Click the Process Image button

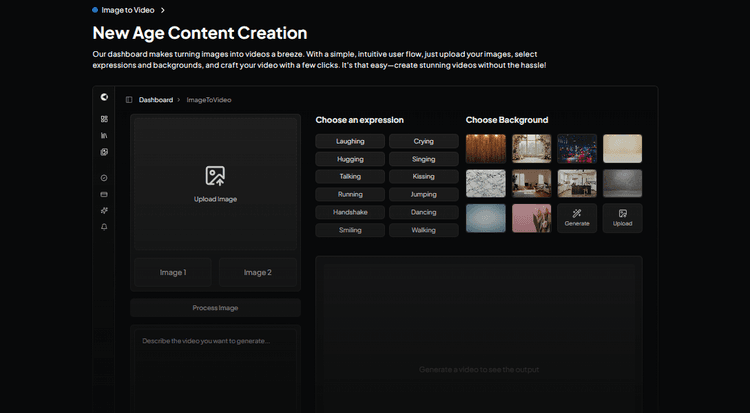(x=215, y=308)
